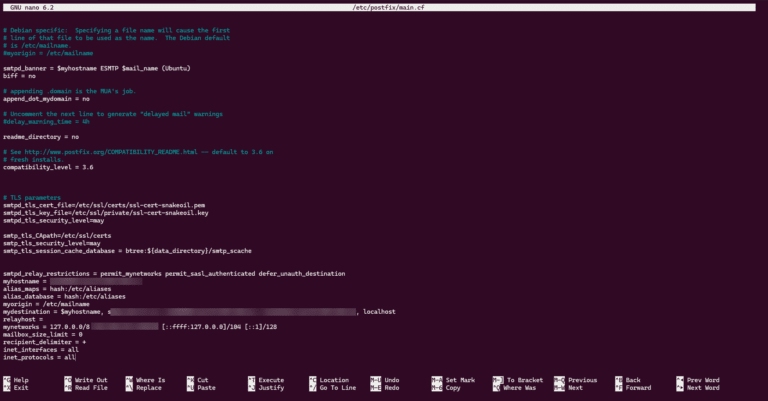Place cursor on the smtpd_banner line
Image resolution: width=768 pixels, height=401 pixels.
point(97,69)
